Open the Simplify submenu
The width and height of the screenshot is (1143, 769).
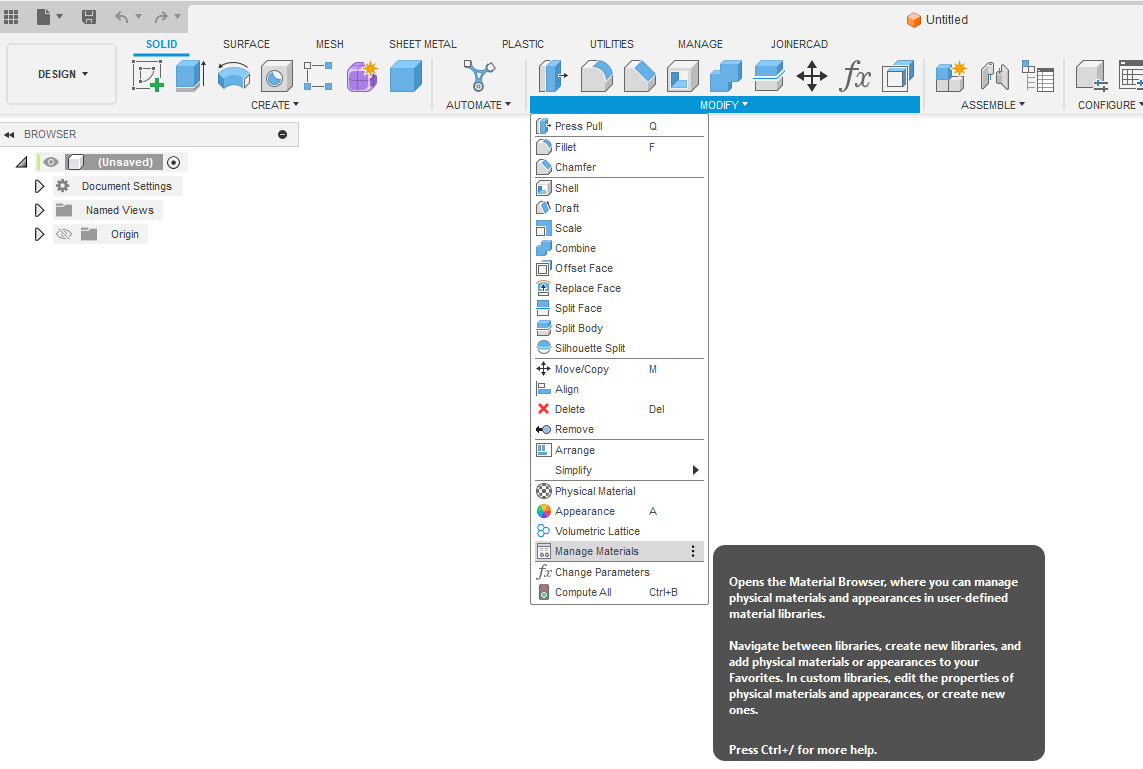pyautogui.click(x=620, y=470)
